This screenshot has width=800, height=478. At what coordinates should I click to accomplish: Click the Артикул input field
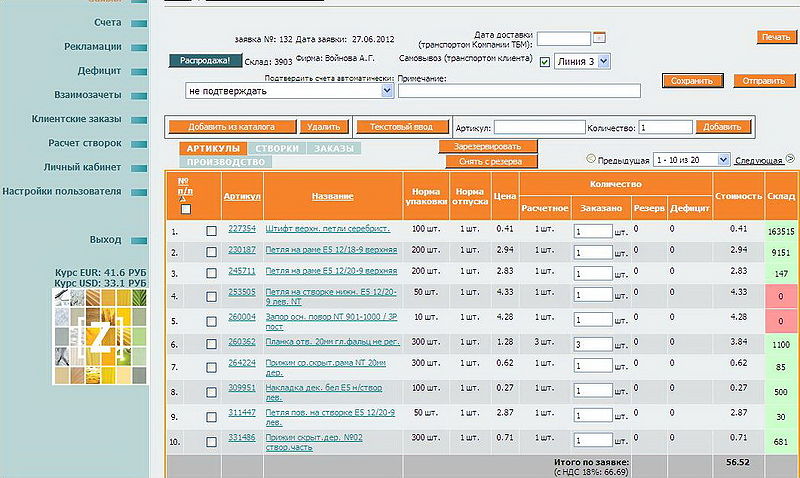click(x=539, y=128)
